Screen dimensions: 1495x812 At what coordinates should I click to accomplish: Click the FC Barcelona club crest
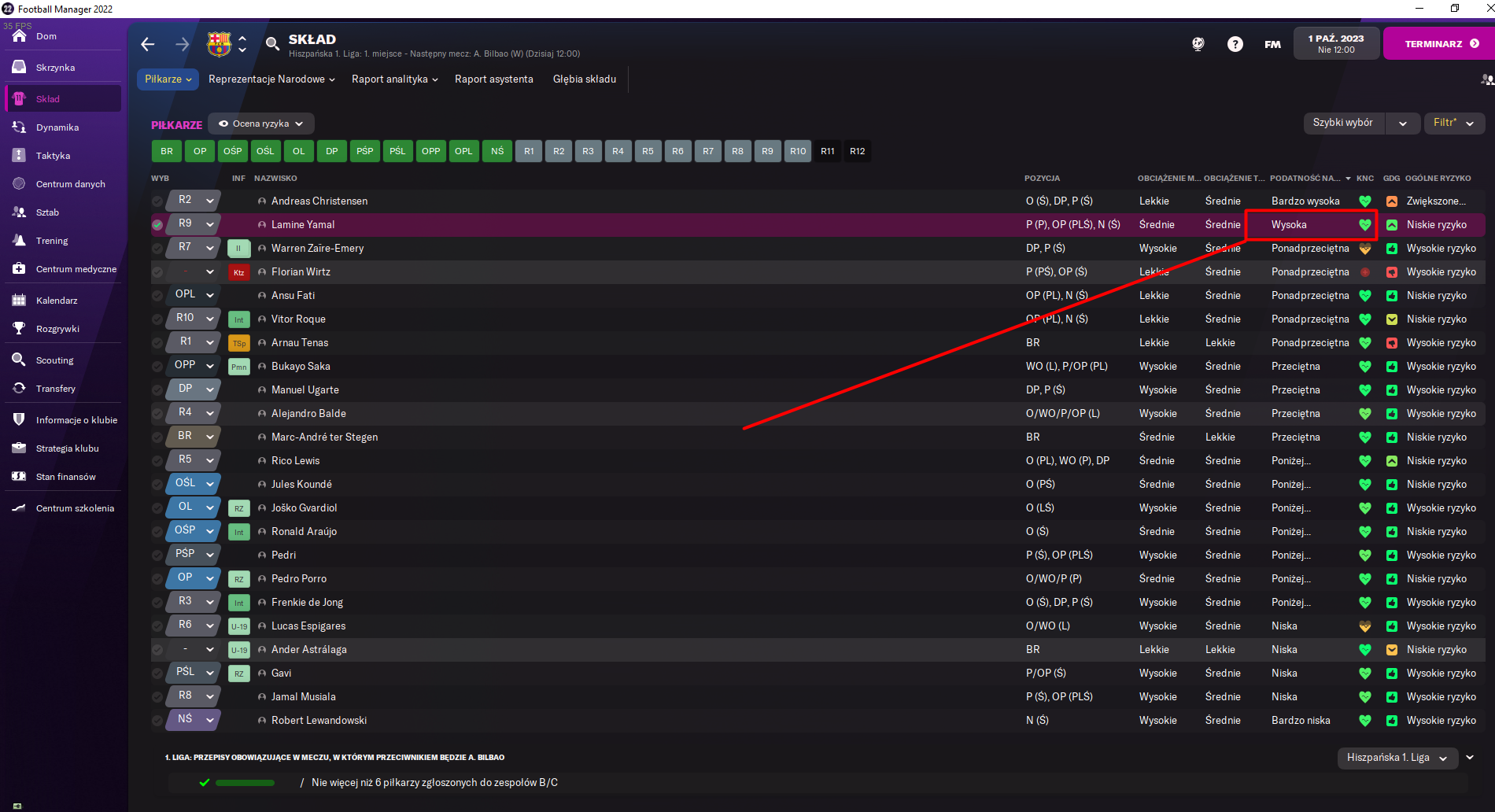click(x=219, y=44)
